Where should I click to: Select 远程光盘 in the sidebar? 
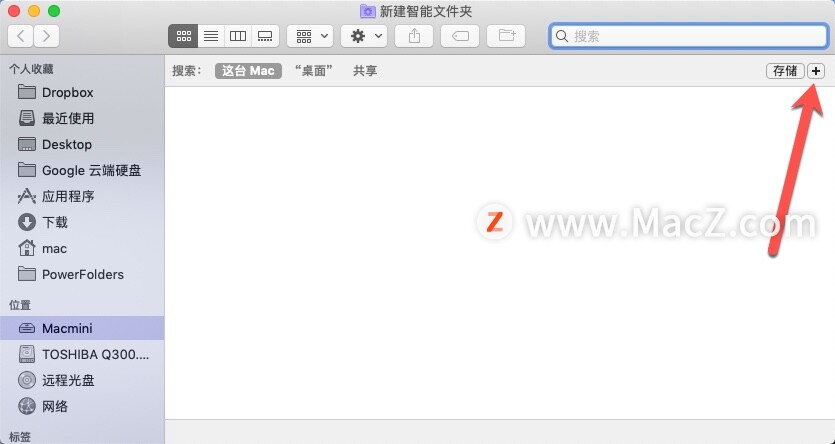coord(82,380)
